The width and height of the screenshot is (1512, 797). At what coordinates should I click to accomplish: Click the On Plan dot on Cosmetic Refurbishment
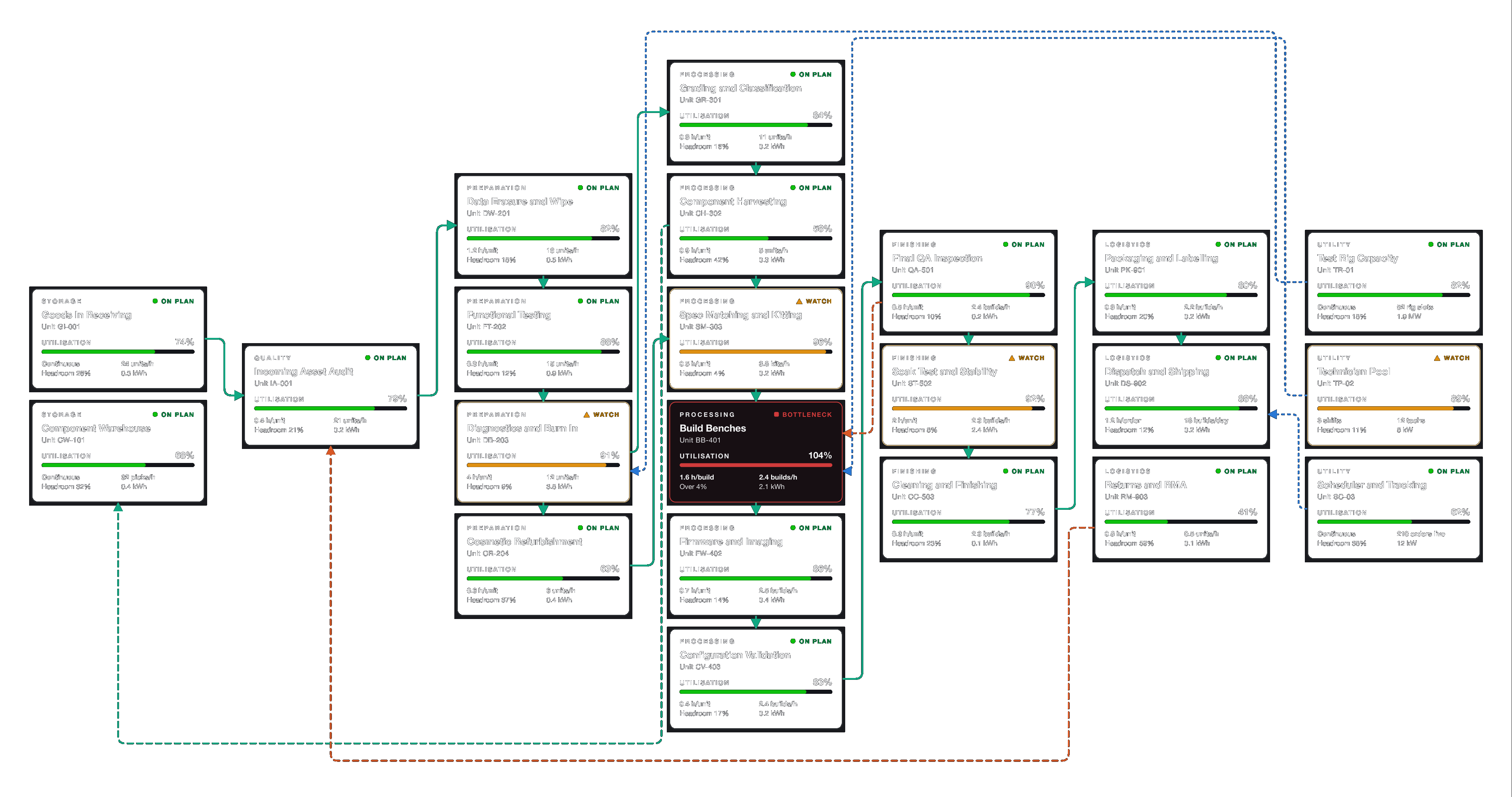(x=580, y=528)
